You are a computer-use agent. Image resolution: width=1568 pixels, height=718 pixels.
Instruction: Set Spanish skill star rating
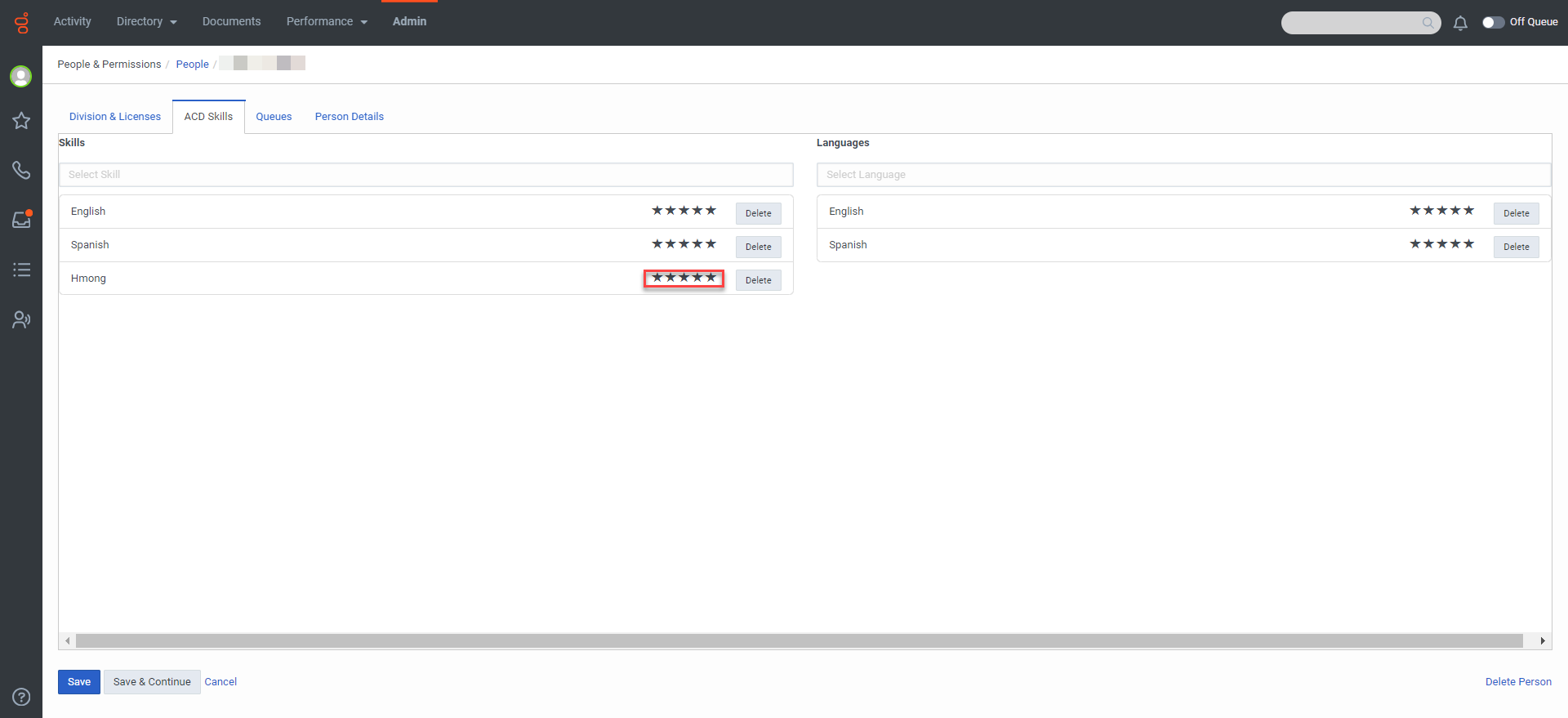684,244
